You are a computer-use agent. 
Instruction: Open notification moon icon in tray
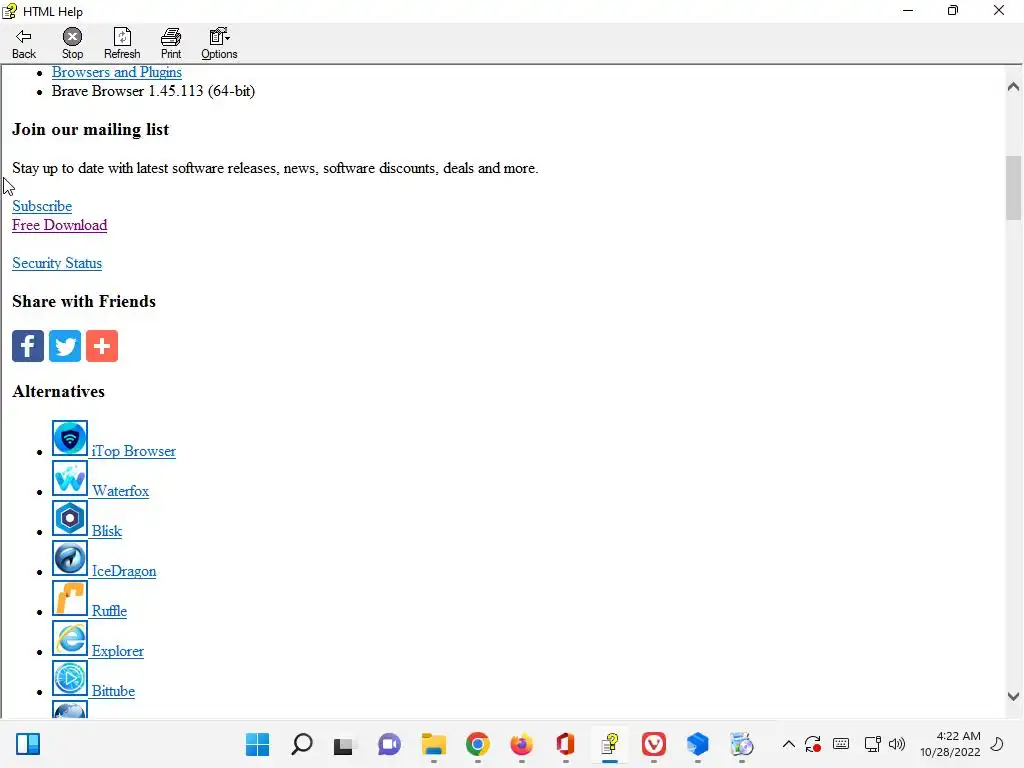coord(997,744)
